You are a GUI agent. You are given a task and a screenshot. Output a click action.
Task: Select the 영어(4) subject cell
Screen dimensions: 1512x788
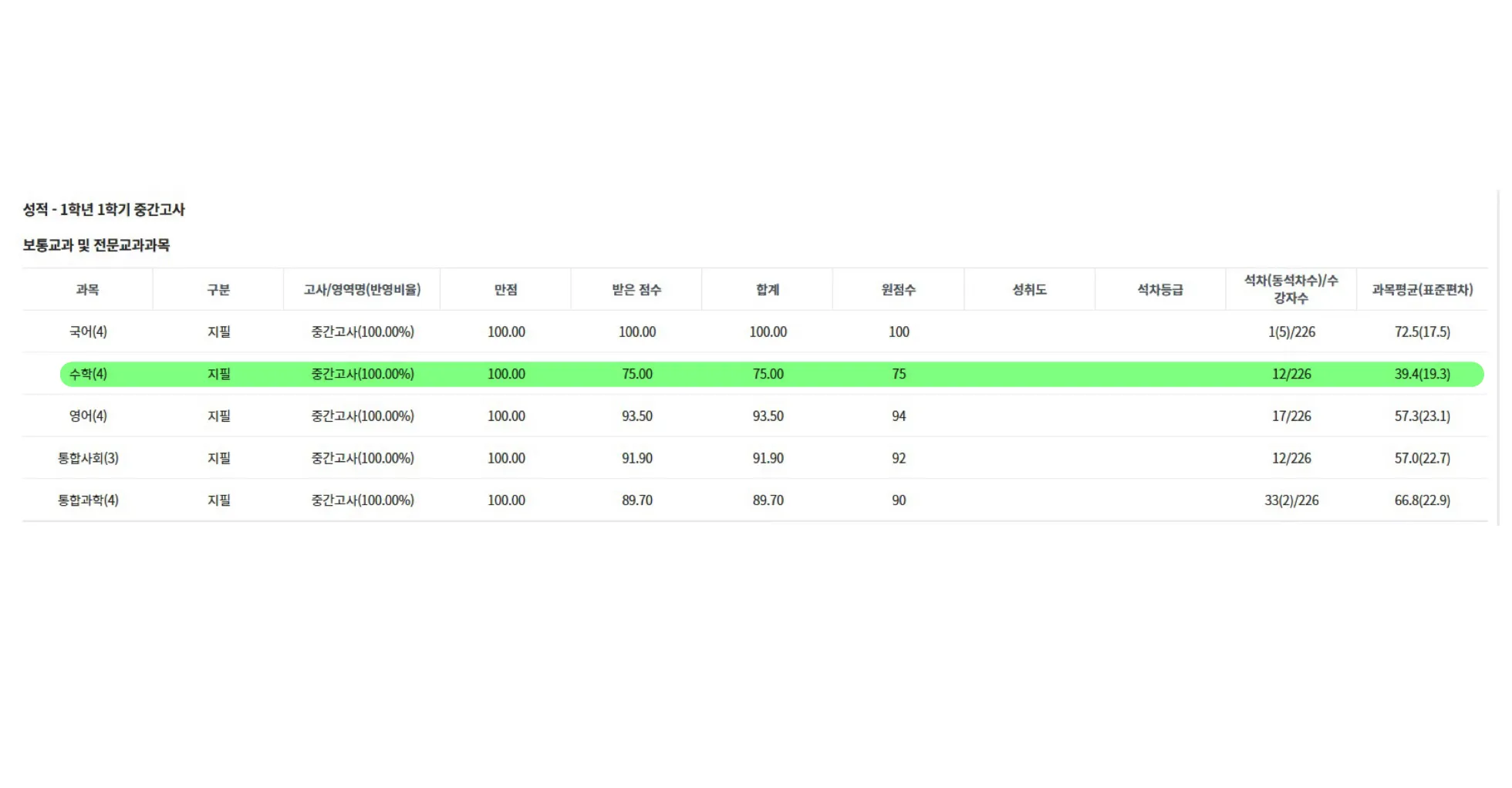pyautogui.click(x=88, y=416)
